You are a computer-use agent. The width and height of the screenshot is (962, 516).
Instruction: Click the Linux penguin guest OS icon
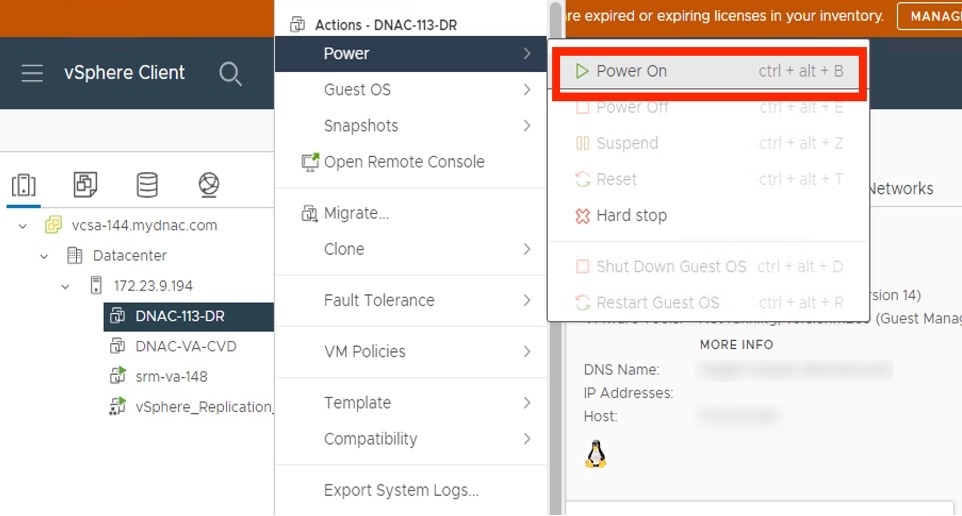(596, 454)
